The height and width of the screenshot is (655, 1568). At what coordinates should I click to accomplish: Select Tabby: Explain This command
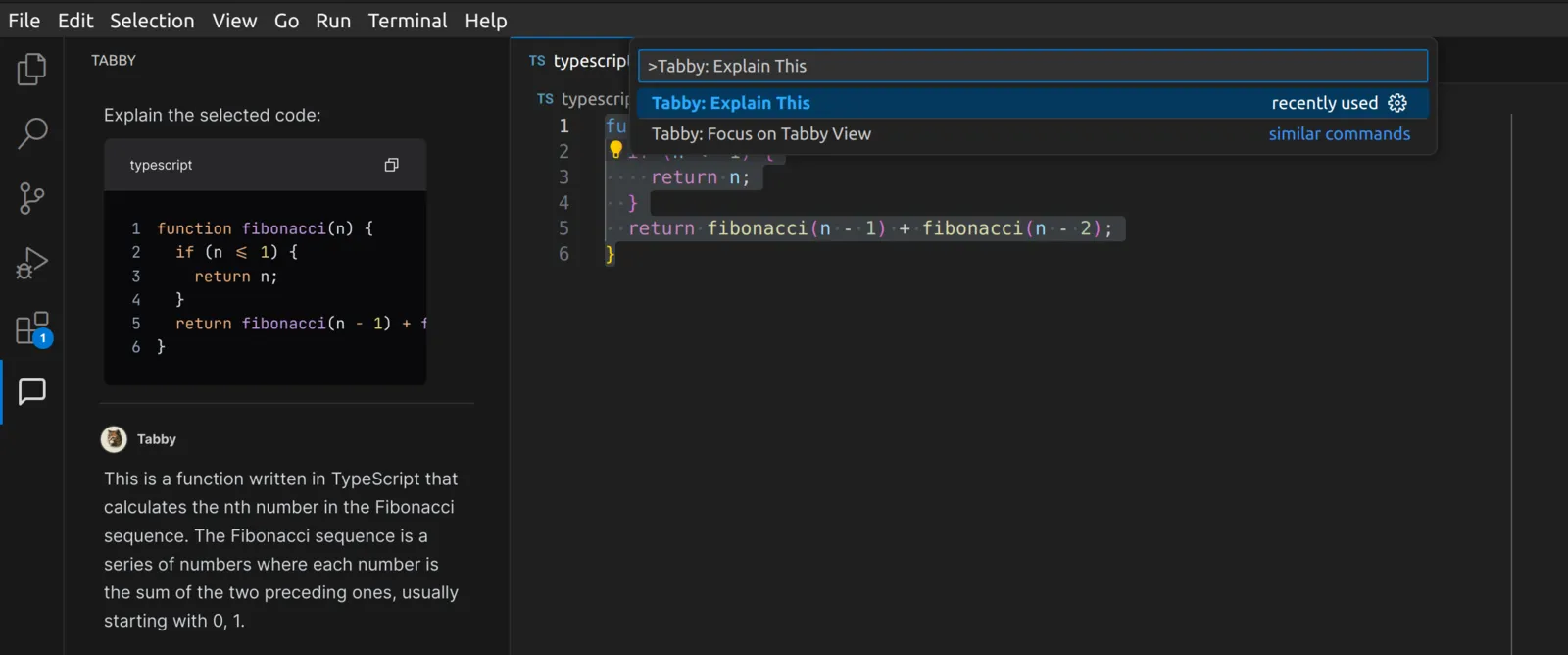(x=1032, y=103)
